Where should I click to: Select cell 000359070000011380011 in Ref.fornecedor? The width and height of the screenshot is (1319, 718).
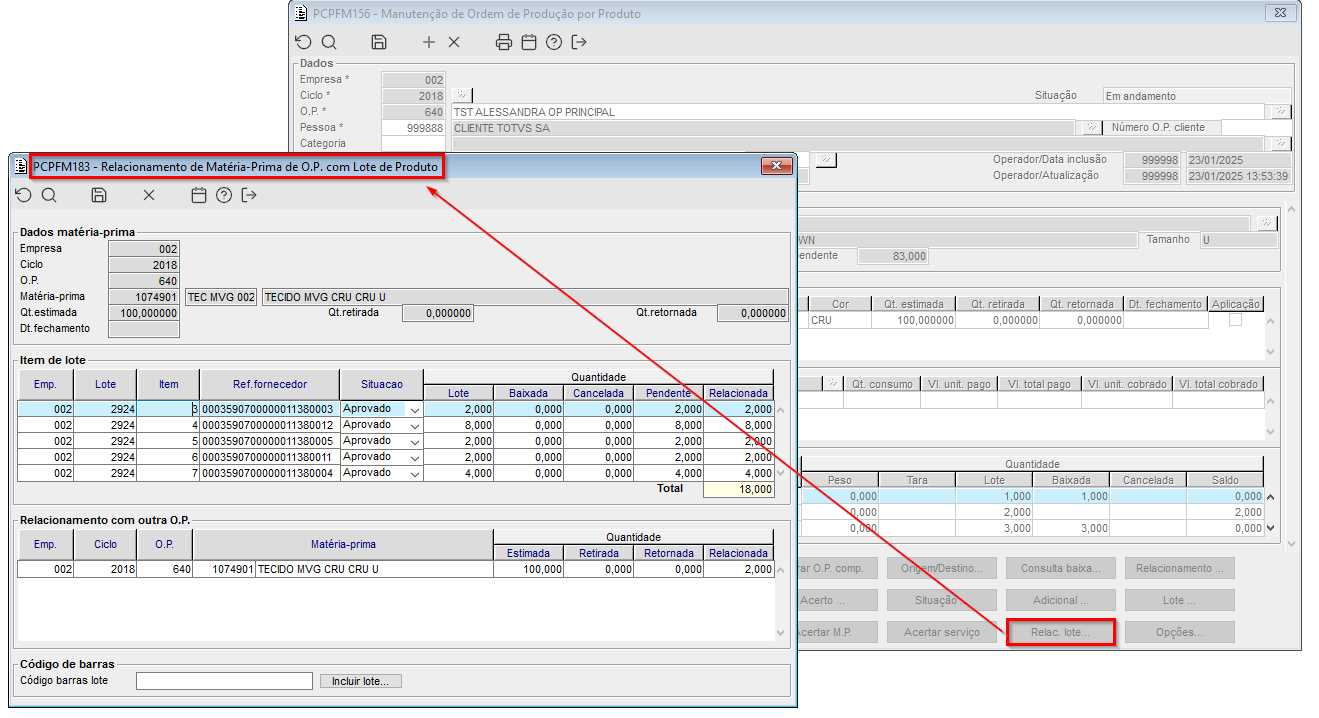coord(270,457)
